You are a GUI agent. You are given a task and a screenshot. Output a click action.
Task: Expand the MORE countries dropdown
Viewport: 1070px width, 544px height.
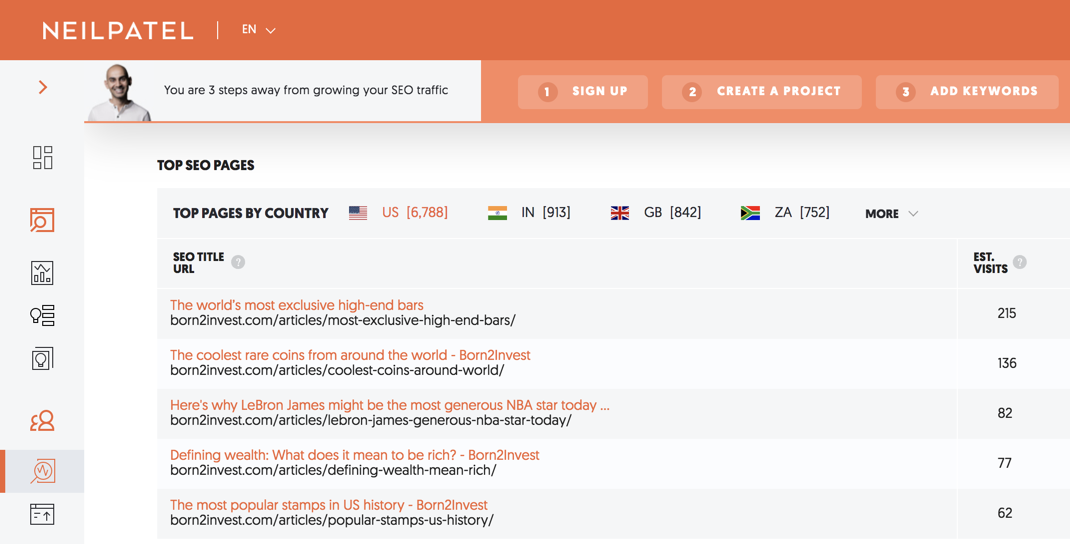(x=891, y=214)
